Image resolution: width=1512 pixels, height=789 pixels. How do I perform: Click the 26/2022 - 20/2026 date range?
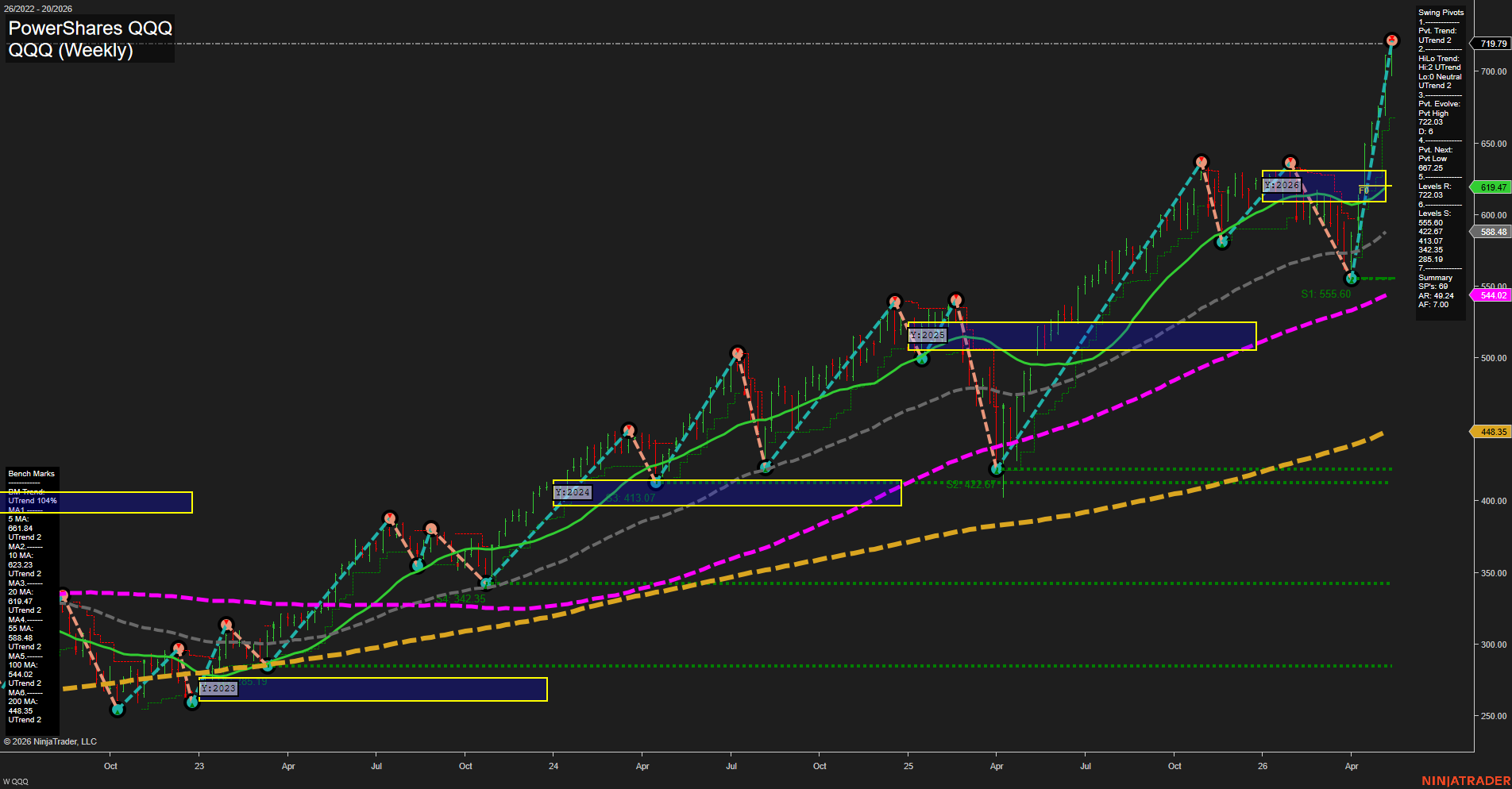38,9
